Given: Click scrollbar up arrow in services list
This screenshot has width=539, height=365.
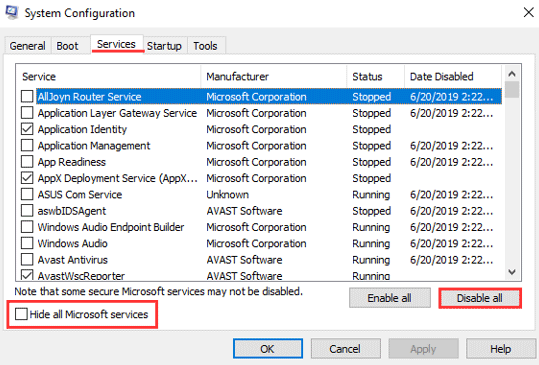Looking at the screenshot, I should (x=512, y=74).
